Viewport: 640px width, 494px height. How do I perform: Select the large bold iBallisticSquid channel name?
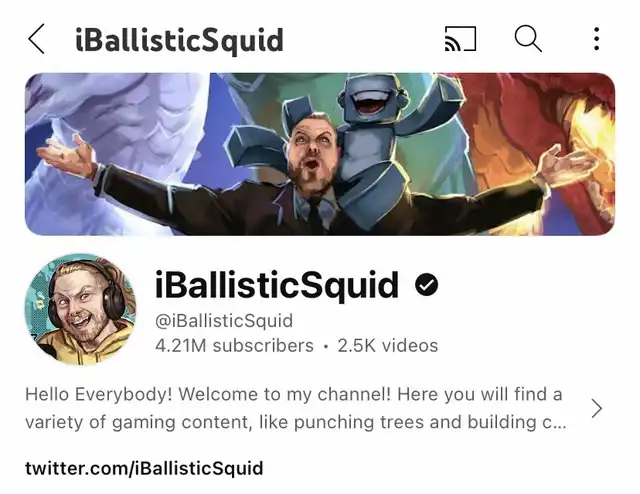coord(277,285)
